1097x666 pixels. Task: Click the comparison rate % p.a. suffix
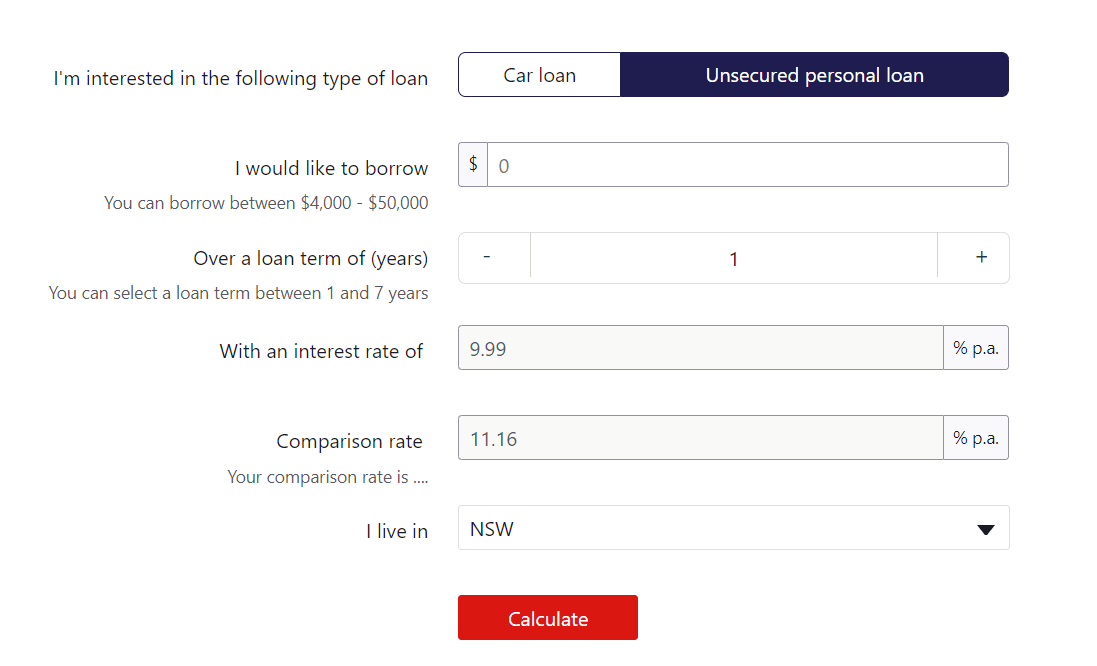(x=975, y=438)
